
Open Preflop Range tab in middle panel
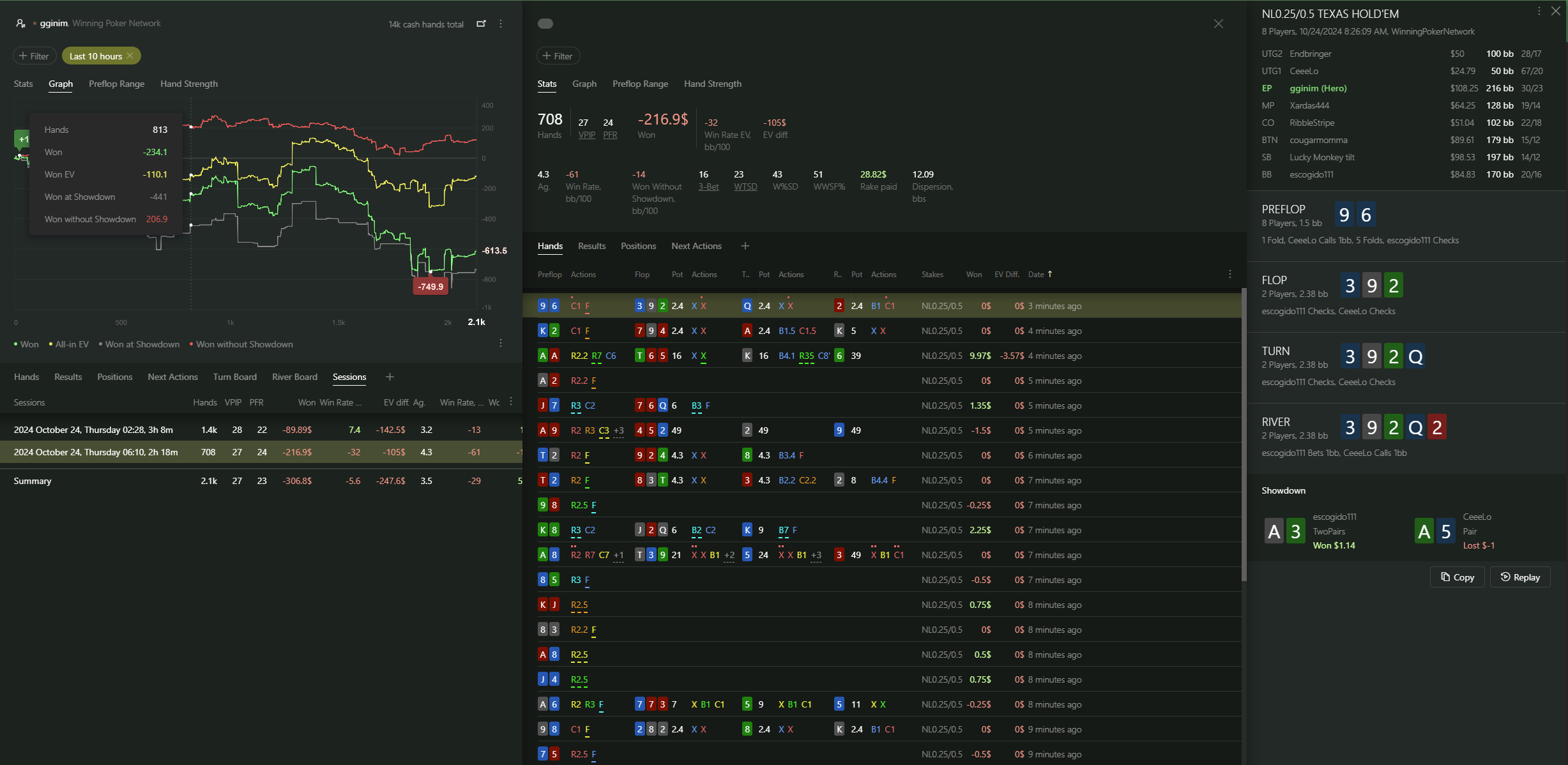coord(641,84)
